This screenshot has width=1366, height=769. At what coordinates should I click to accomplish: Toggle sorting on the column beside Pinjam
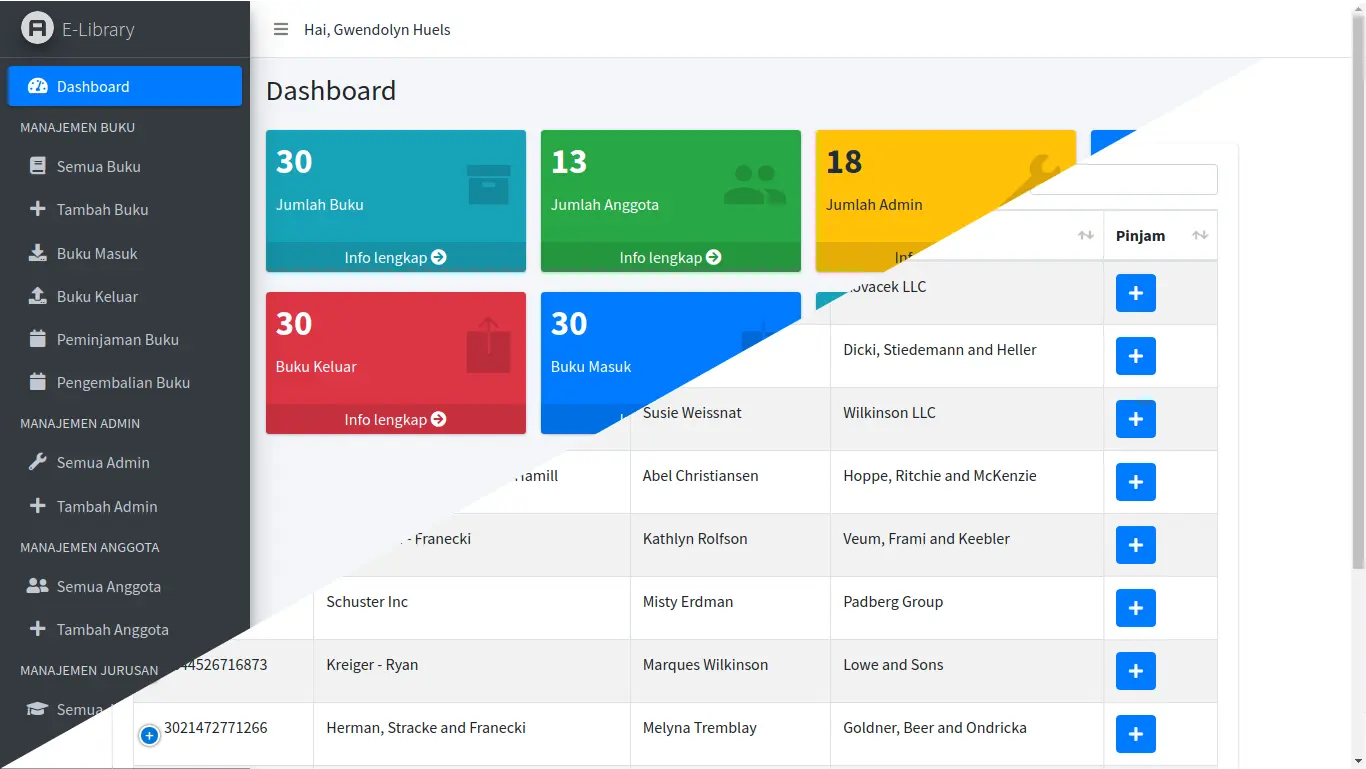1085,235
